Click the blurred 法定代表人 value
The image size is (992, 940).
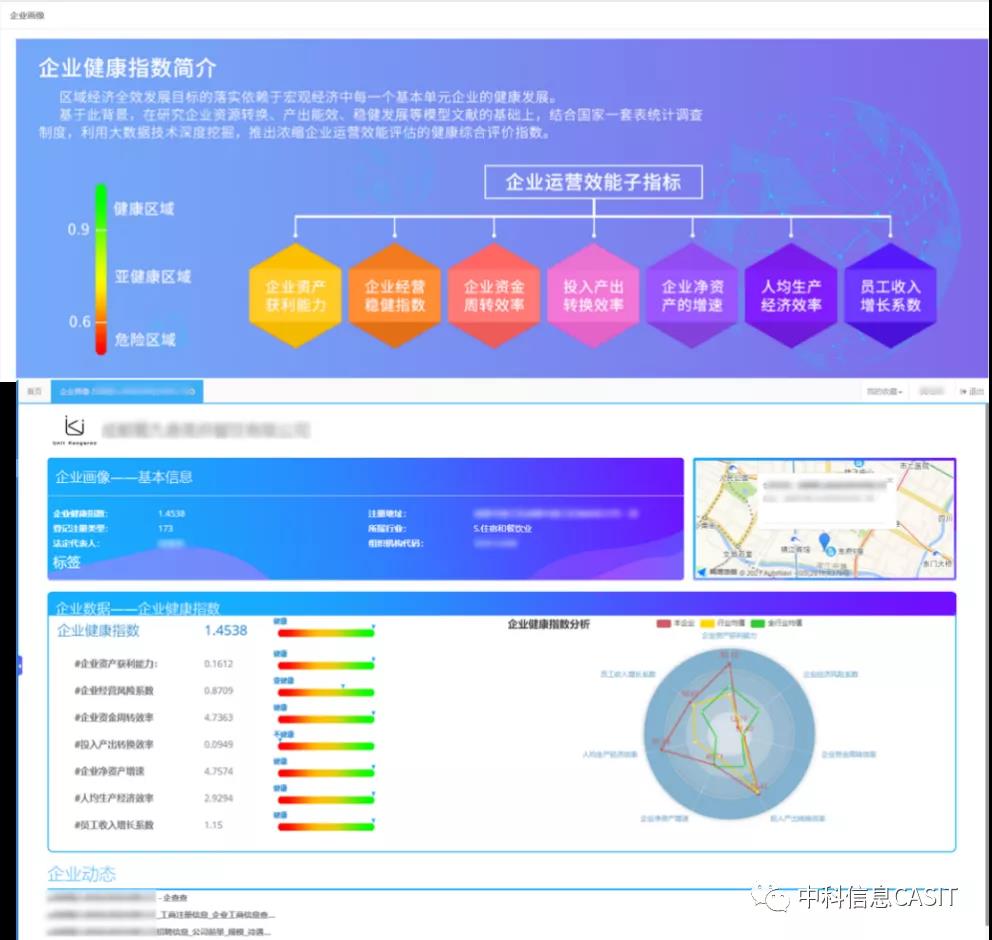coord(171,543)
